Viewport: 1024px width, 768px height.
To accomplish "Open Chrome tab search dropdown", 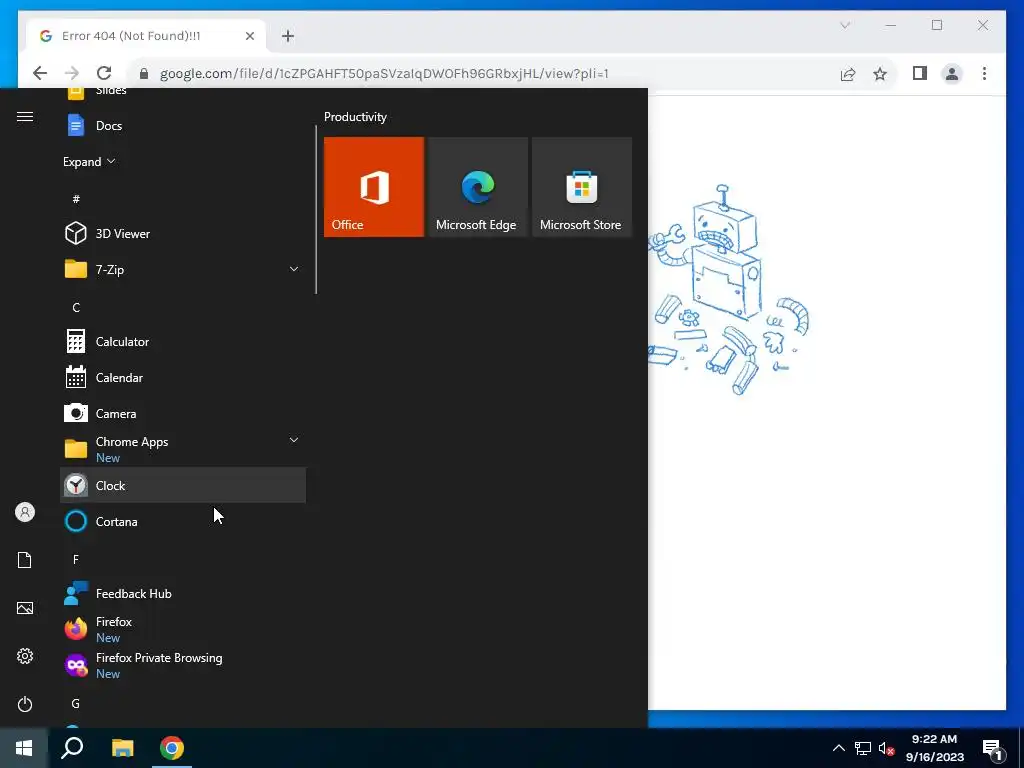I will [x=845, y=25].
